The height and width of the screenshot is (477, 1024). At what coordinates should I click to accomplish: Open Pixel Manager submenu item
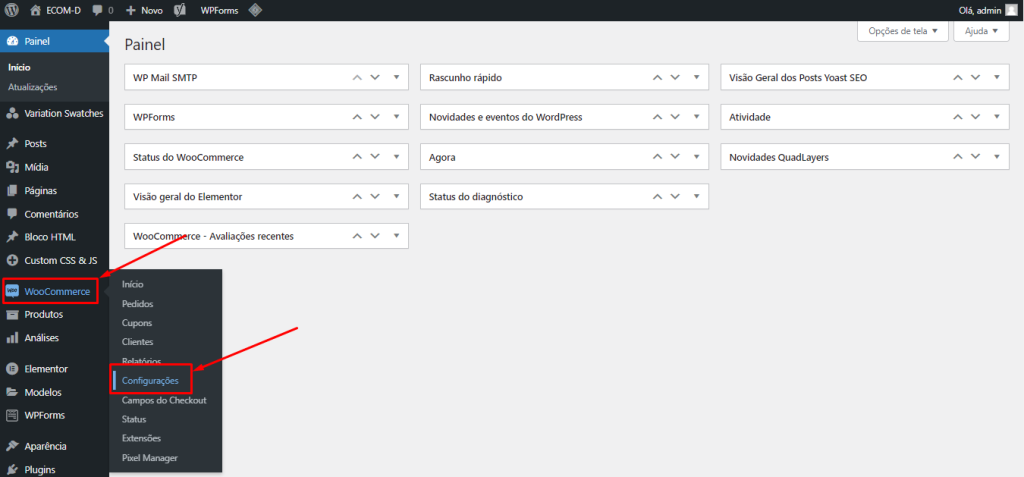pyautogui.click(x=150, y=458)
